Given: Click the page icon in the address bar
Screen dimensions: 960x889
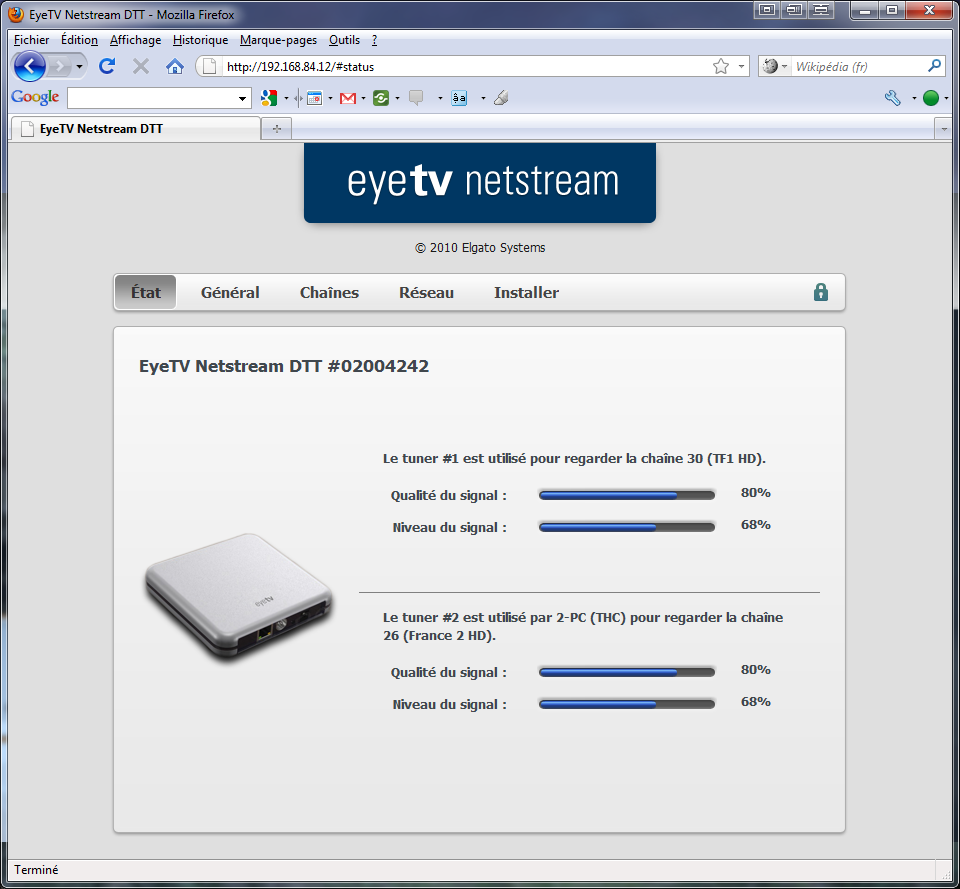Looking at the screenshot, I should pyautogui.click(x=209, y=66).
